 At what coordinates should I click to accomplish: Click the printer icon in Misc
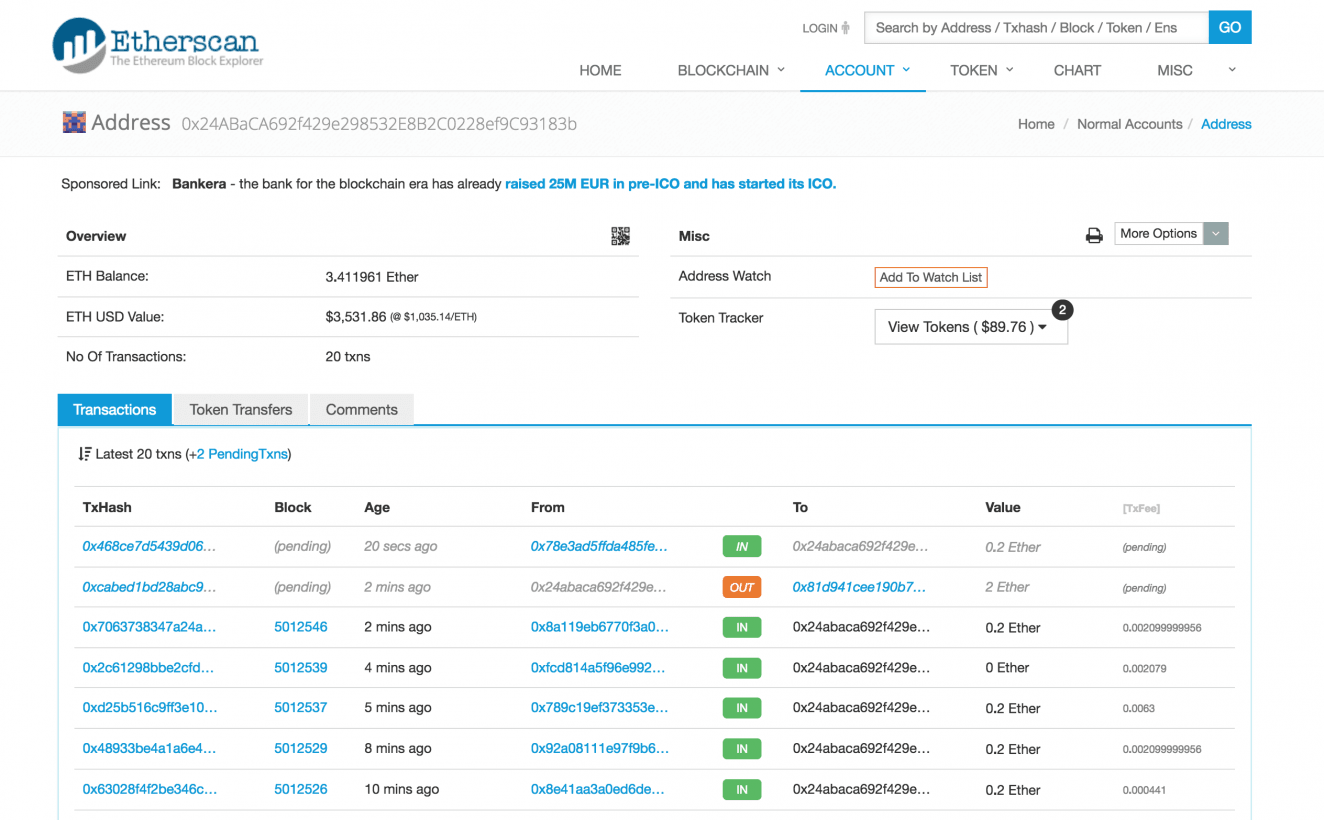point(1094,235)
